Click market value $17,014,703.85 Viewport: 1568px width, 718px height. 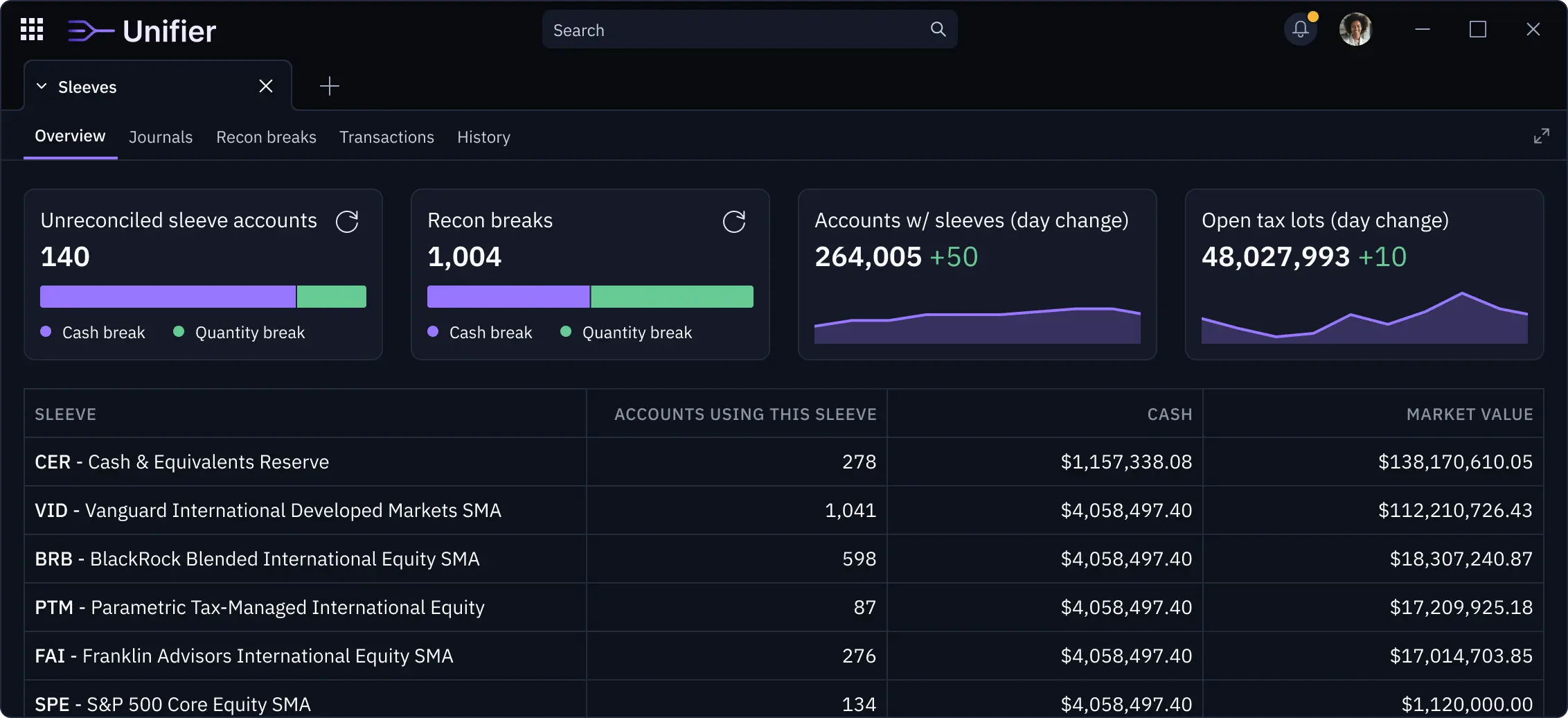[1461, 656]
